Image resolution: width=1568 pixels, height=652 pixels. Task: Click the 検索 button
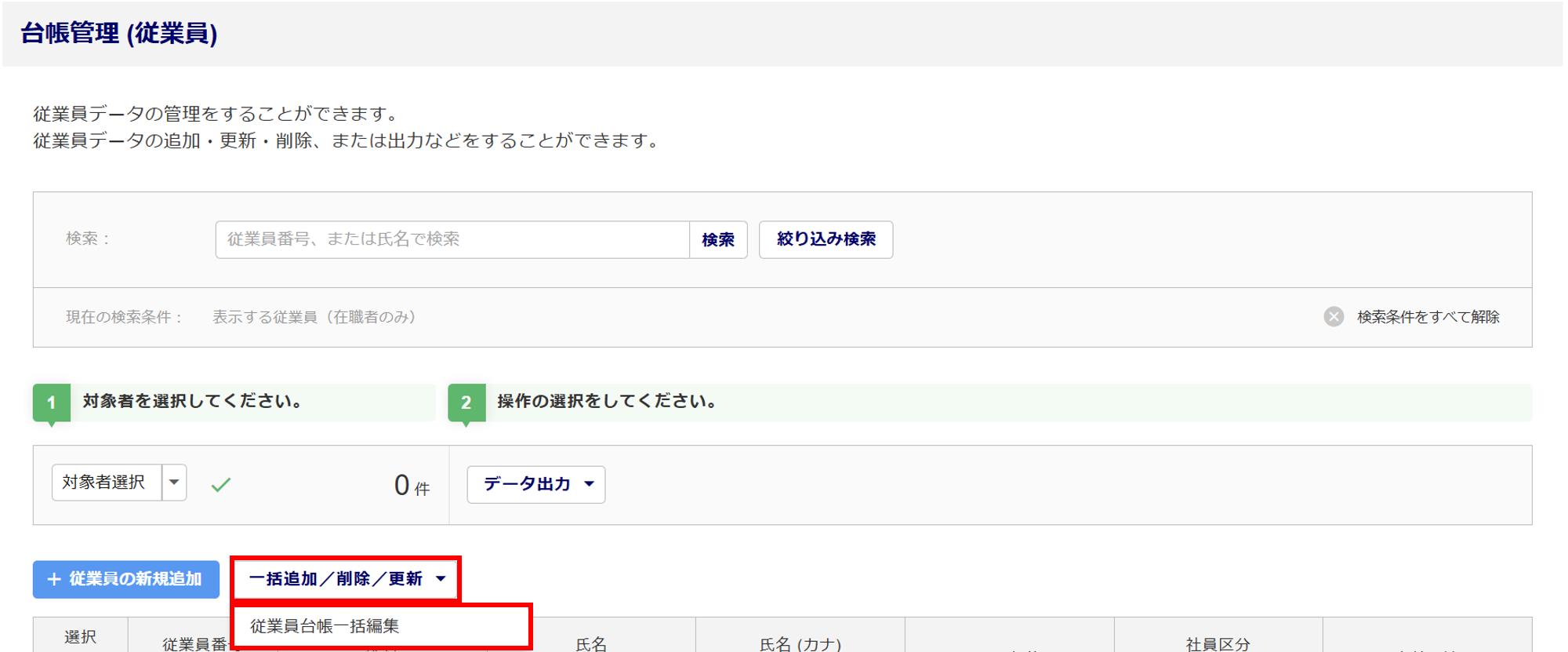(x=718, y=239)
